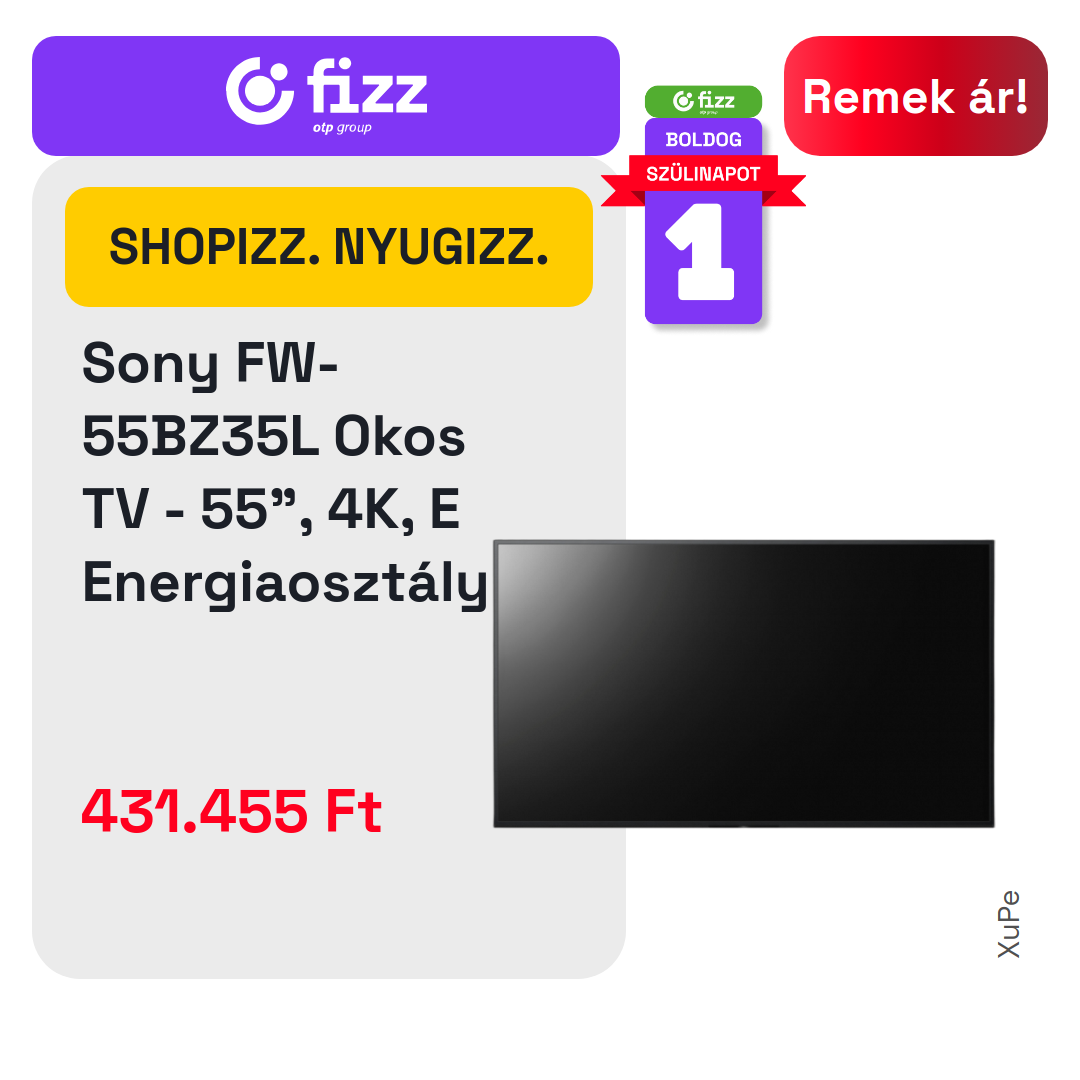This screenshot has height=1080, width=1080.
Task: Click the Energiaosztály text line
Action: coord(284,583)
